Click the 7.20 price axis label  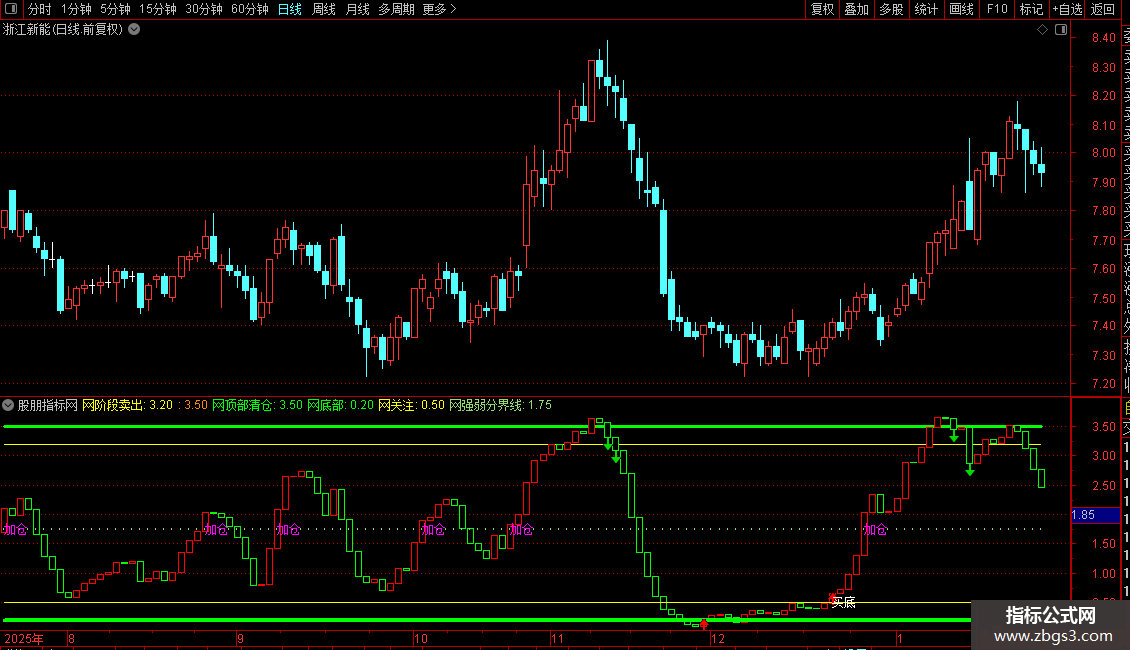click(1103, 384)
